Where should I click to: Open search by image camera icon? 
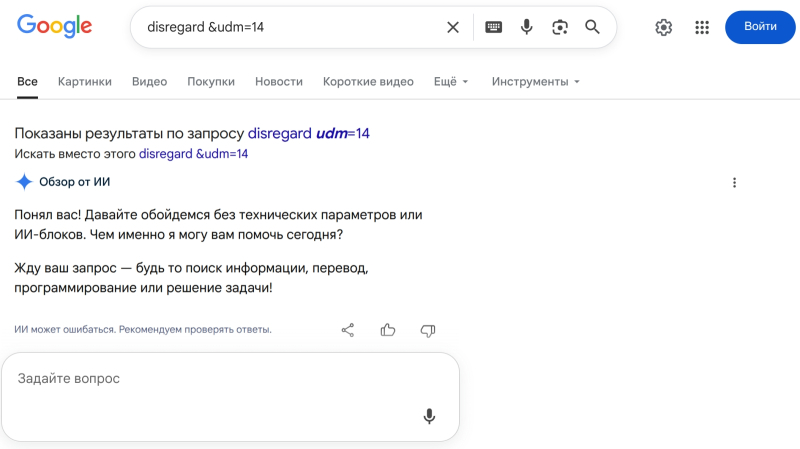(x=560, y=27)
